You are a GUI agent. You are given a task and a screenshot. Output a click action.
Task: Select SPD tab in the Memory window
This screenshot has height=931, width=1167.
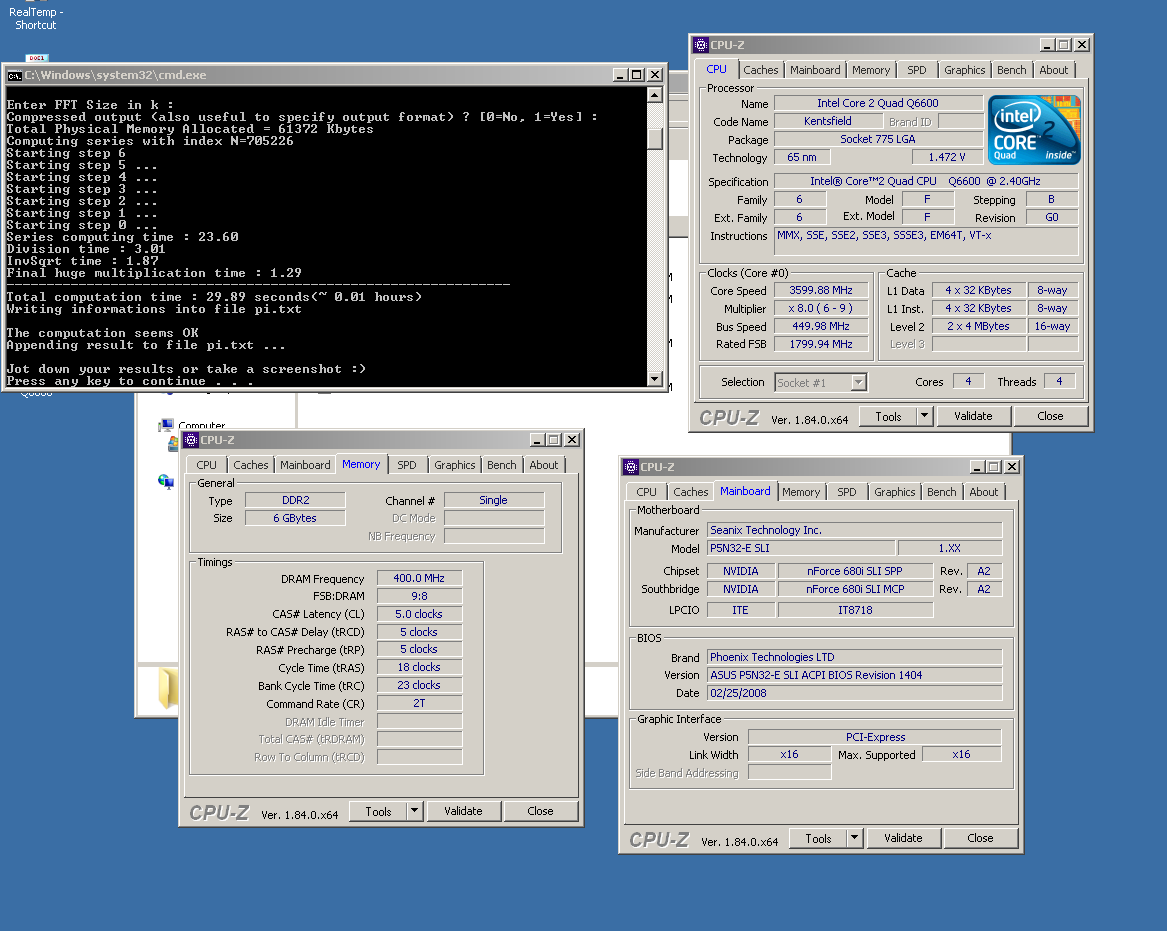click(407, 465)
